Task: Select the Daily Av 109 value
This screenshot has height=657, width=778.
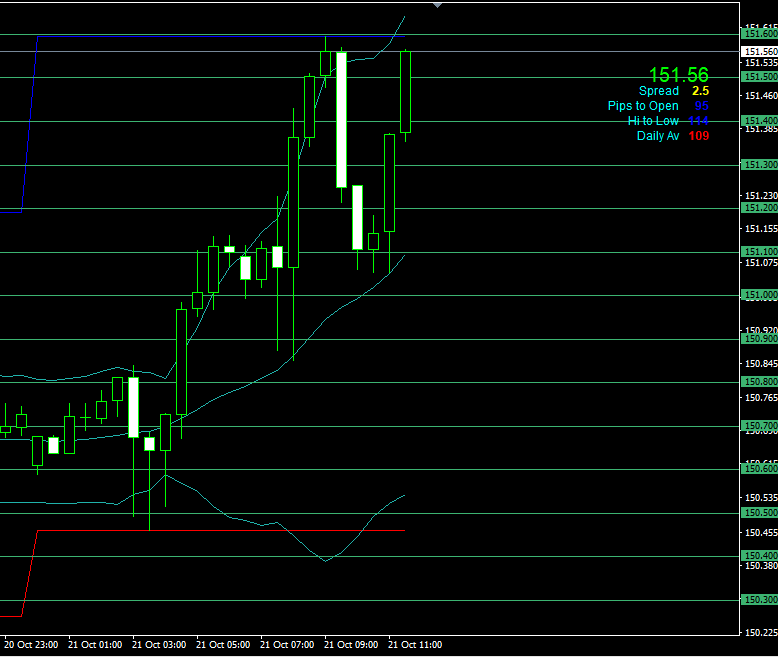Action: coord(698,136)
